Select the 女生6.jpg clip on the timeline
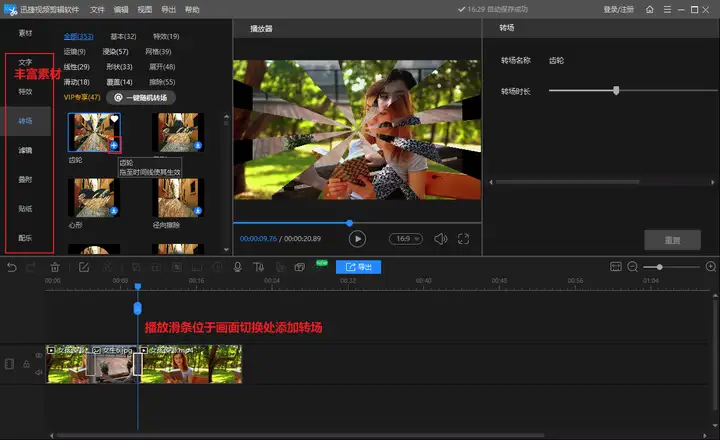The height and width of the screenshot is (440, 720). tap(115, 364)
